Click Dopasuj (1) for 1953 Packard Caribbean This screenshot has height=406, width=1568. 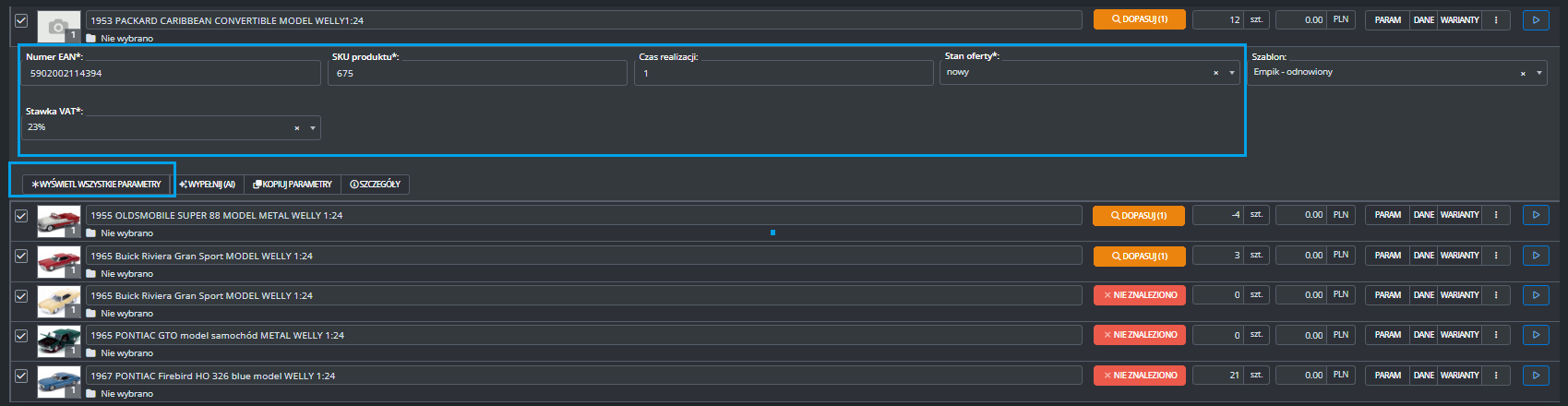pyautogui.click(x=1139, y=19)
